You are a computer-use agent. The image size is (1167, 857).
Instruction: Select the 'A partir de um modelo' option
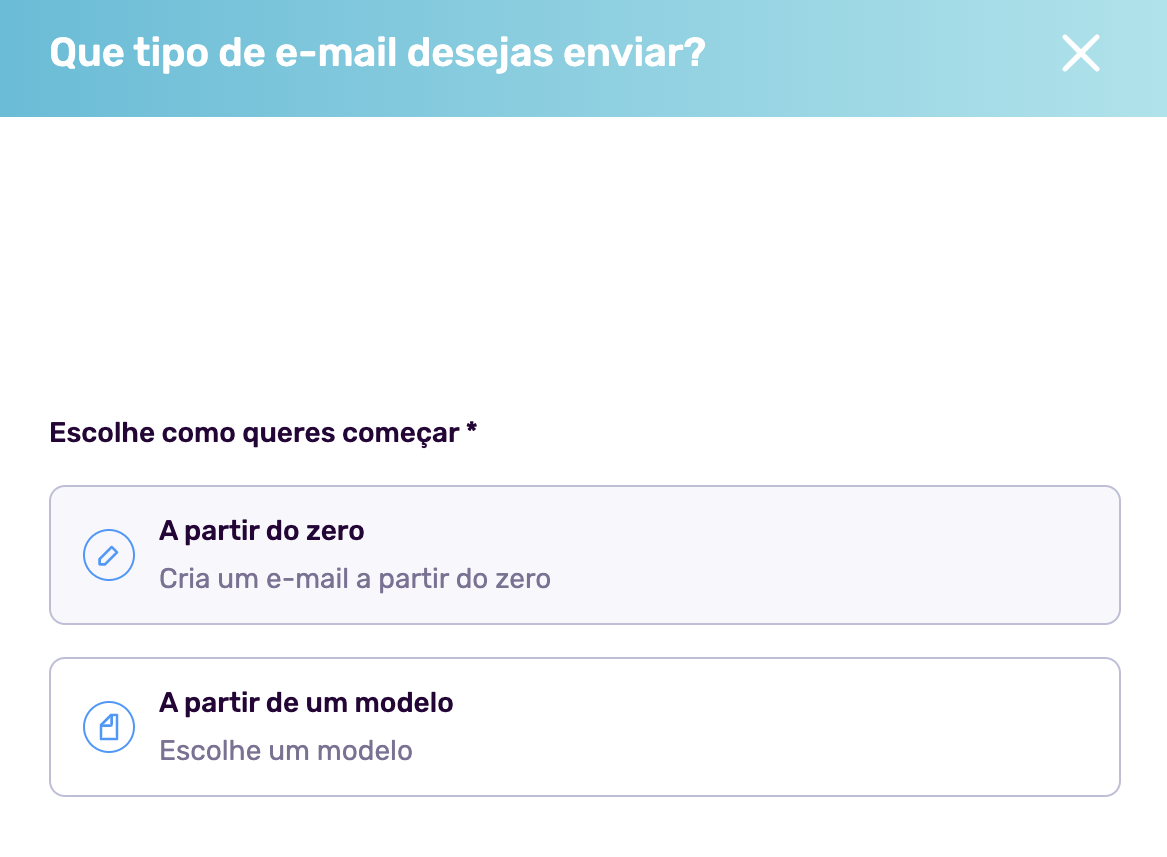coord(583,727)
